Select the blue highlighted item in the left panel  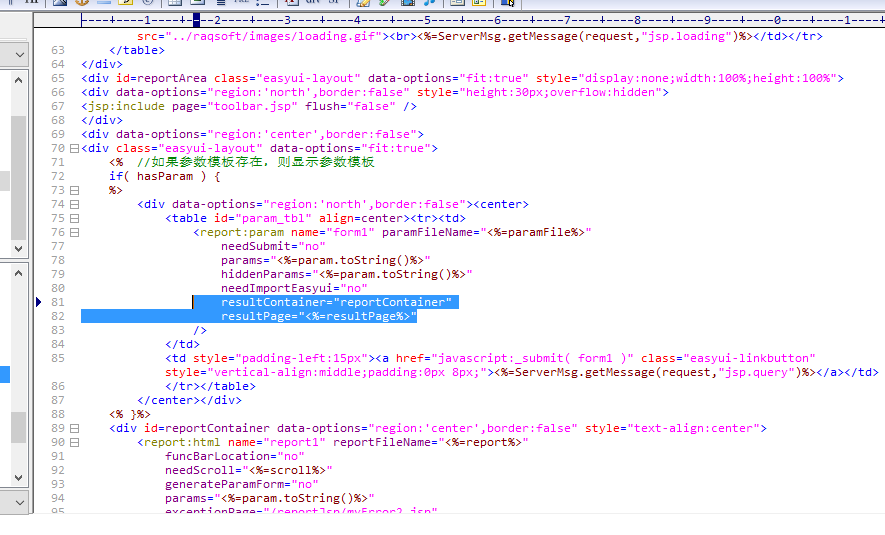click(5, 375)
